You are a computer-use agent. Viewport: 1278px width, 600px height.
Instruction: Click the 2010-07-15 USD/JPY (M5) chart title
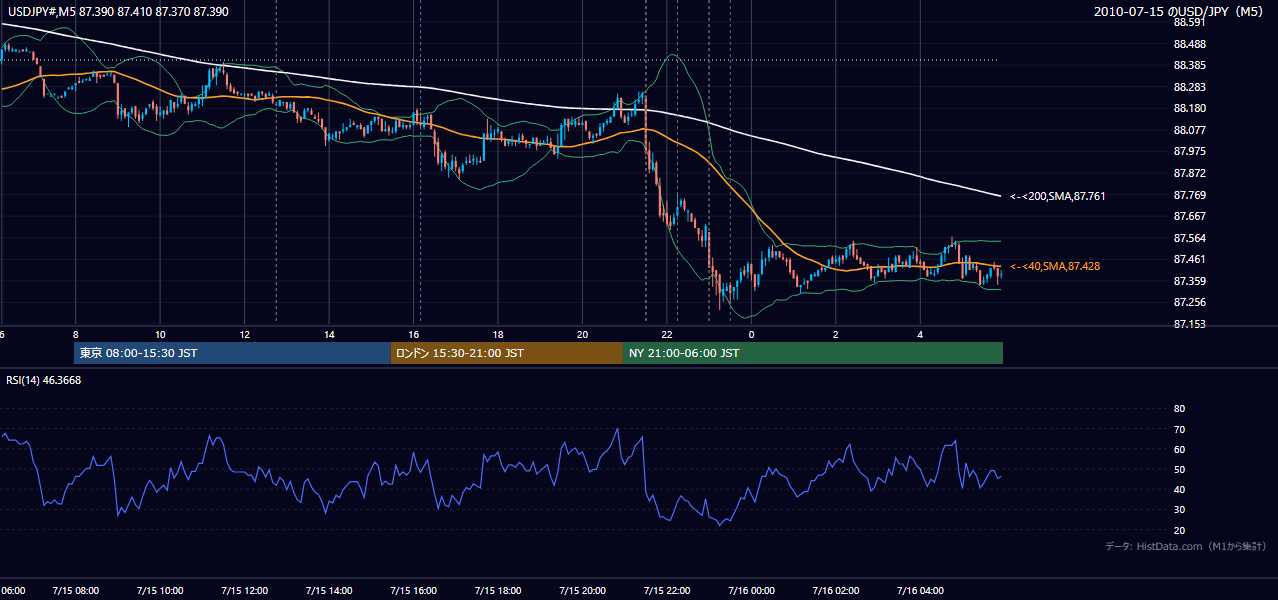pos(1180,12)
